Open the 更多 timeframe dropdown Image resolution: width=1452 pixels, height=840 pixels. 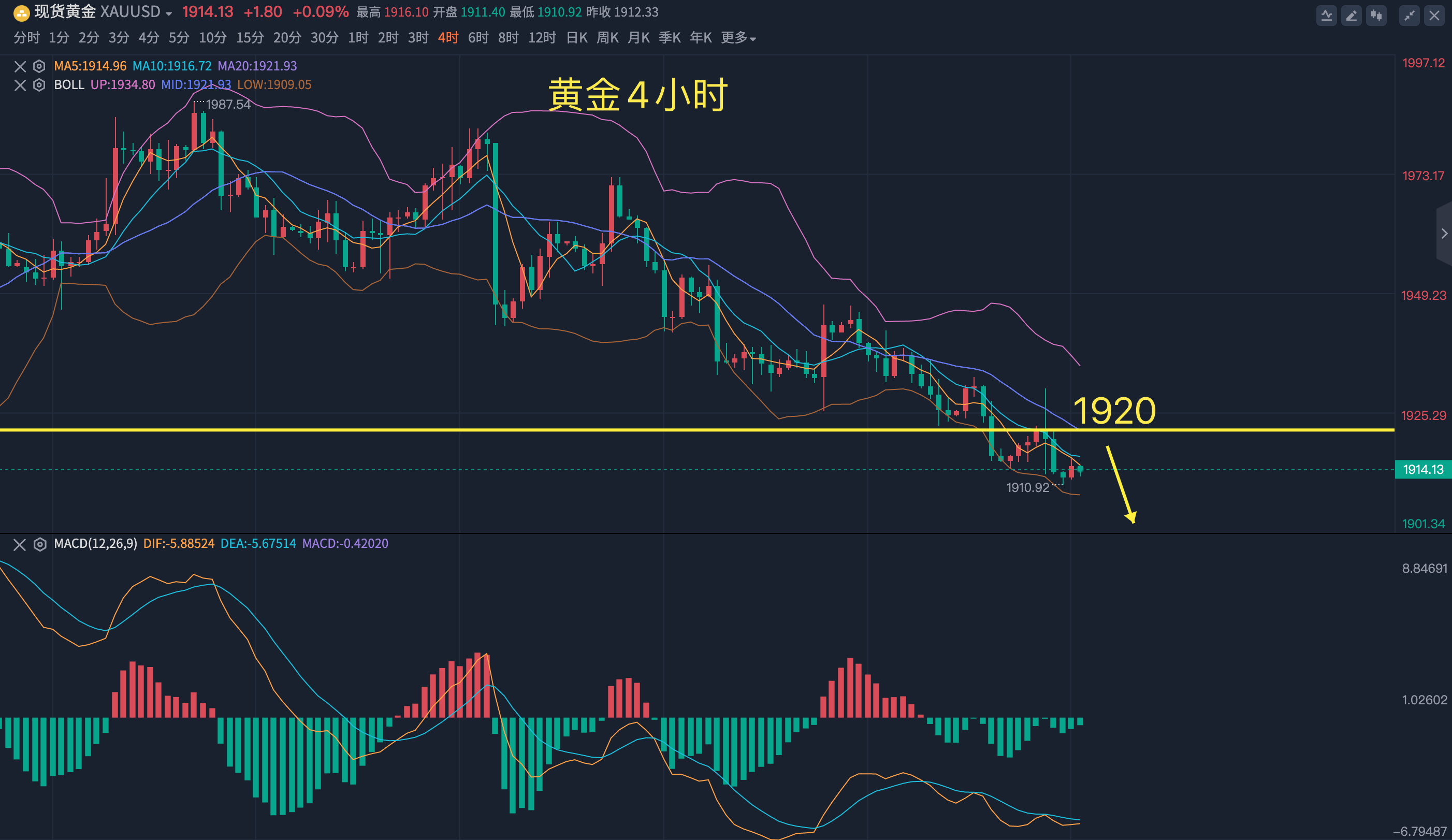point(737,38)
